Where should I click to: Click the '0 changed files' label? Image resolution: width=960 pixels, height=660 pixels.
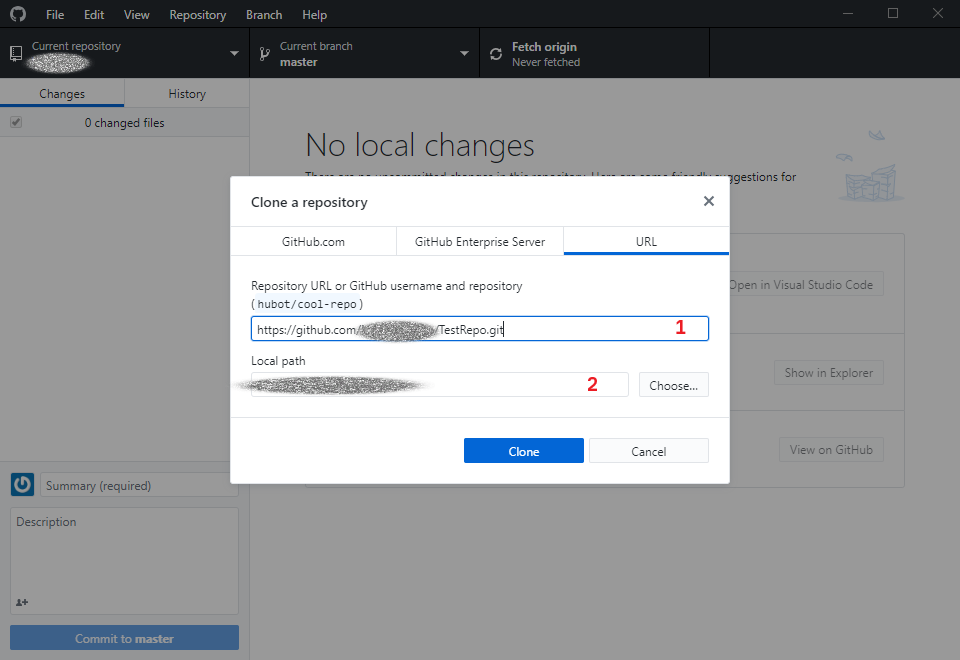click(x=124, y=123)
